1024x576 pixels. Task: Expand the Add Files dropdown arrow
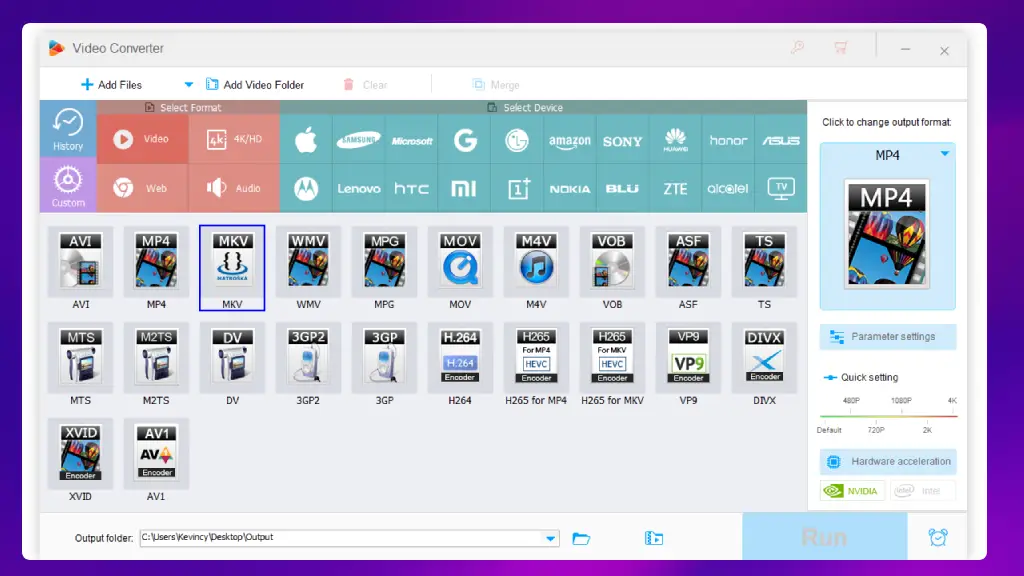pos(189,85)
